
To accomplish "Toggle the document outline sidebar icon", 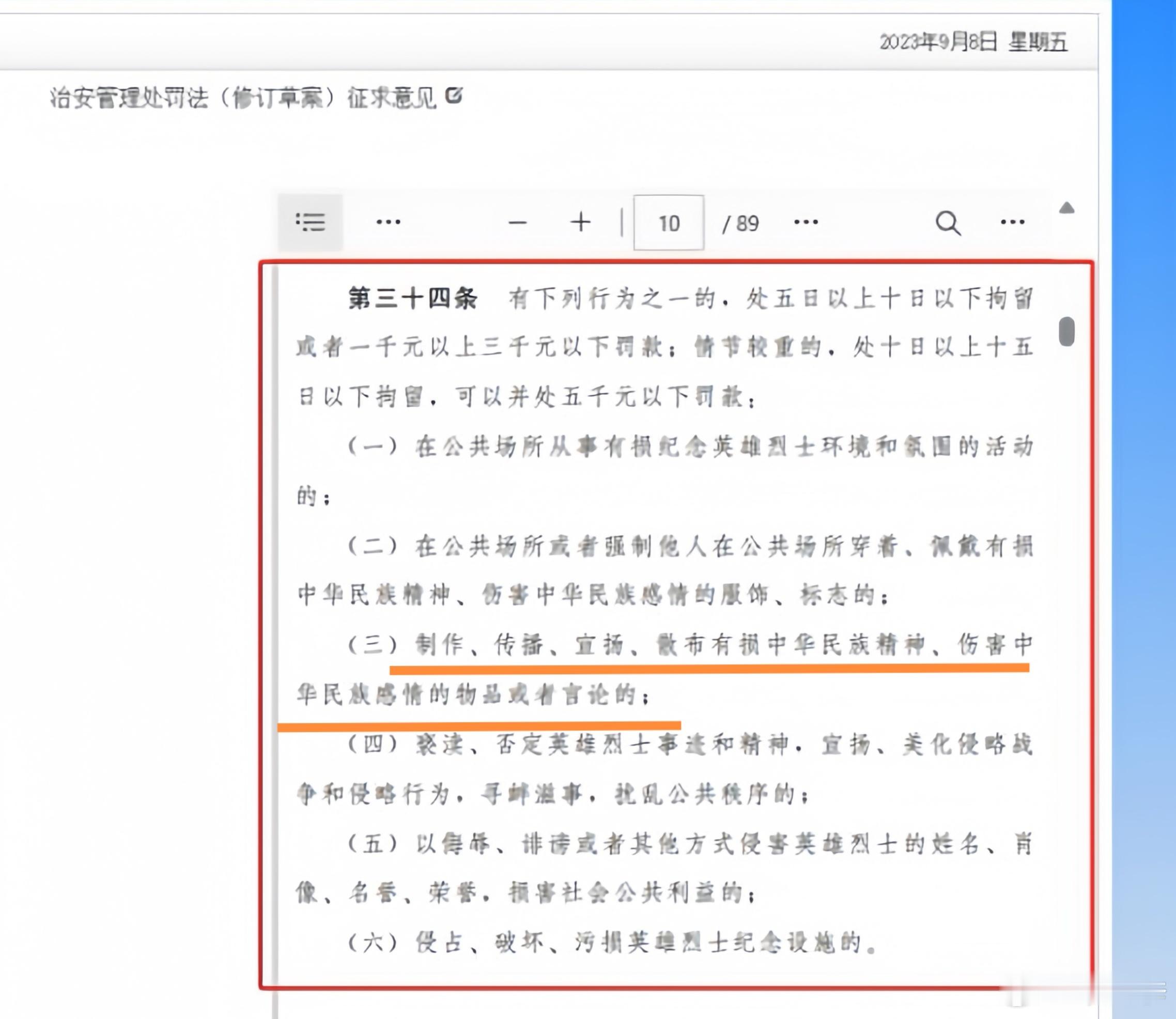I will click(311, 222).
